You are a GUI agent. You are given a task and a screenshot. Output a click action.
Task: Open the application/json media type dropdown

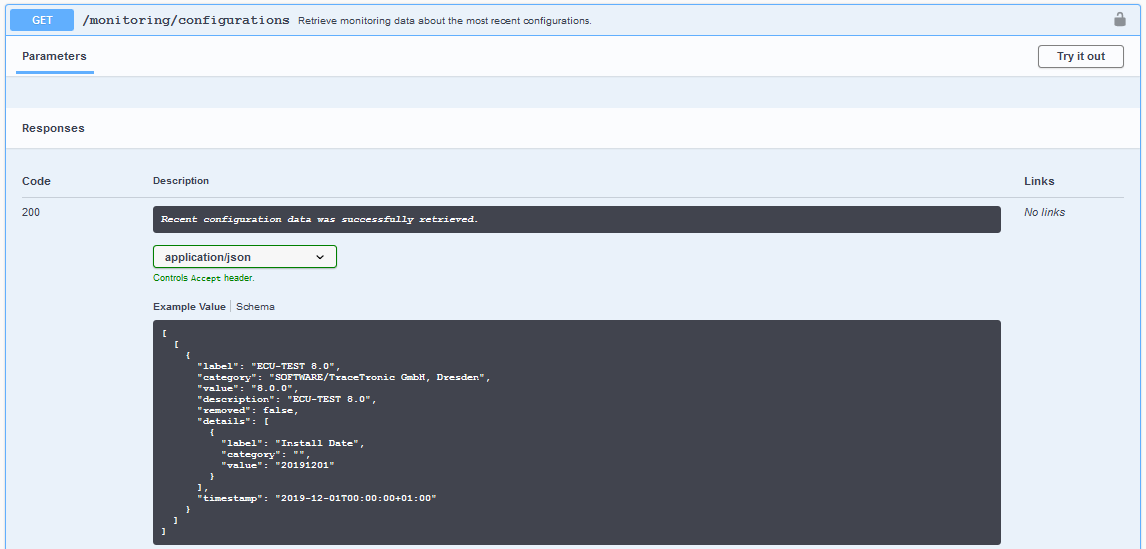click(244, 257)
